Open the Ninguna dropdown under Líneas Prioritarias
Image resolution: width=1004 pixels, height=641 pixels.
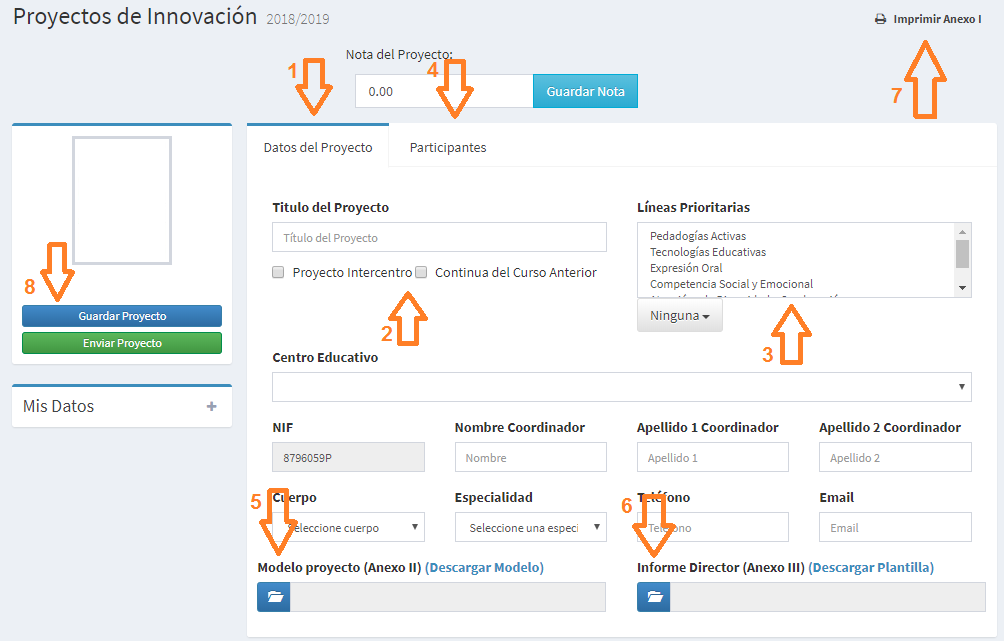(x=680, y=315)
